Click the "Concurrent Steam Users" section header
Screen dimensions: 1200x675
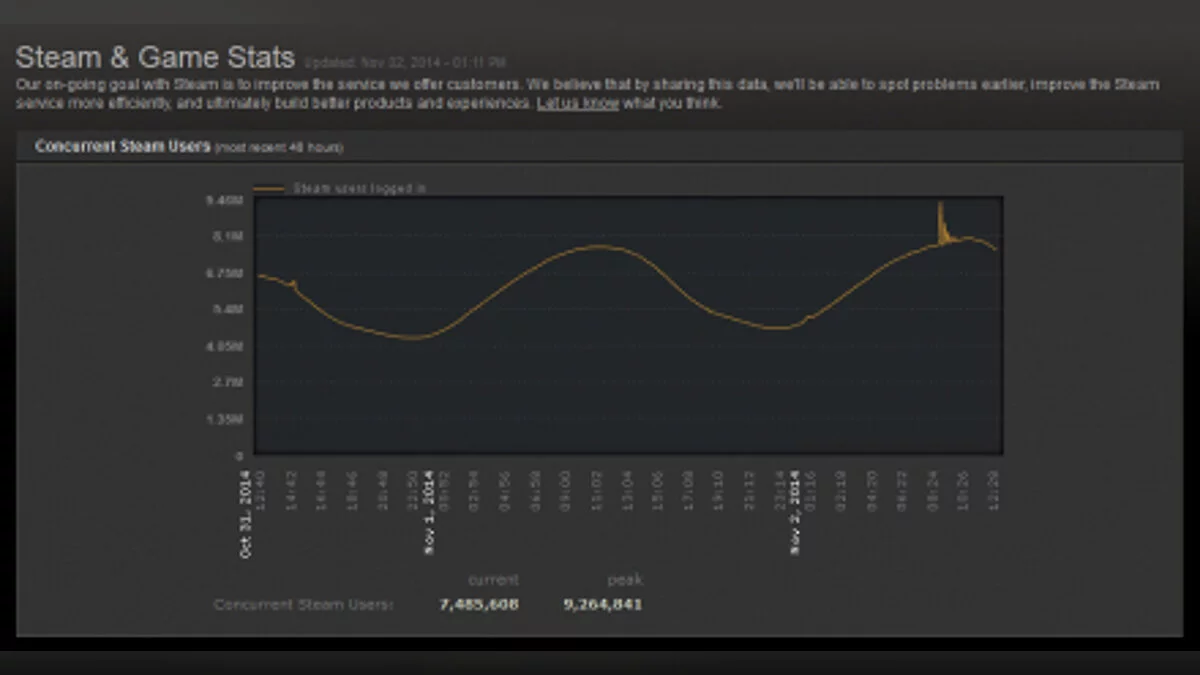click(x=122, y=146)
